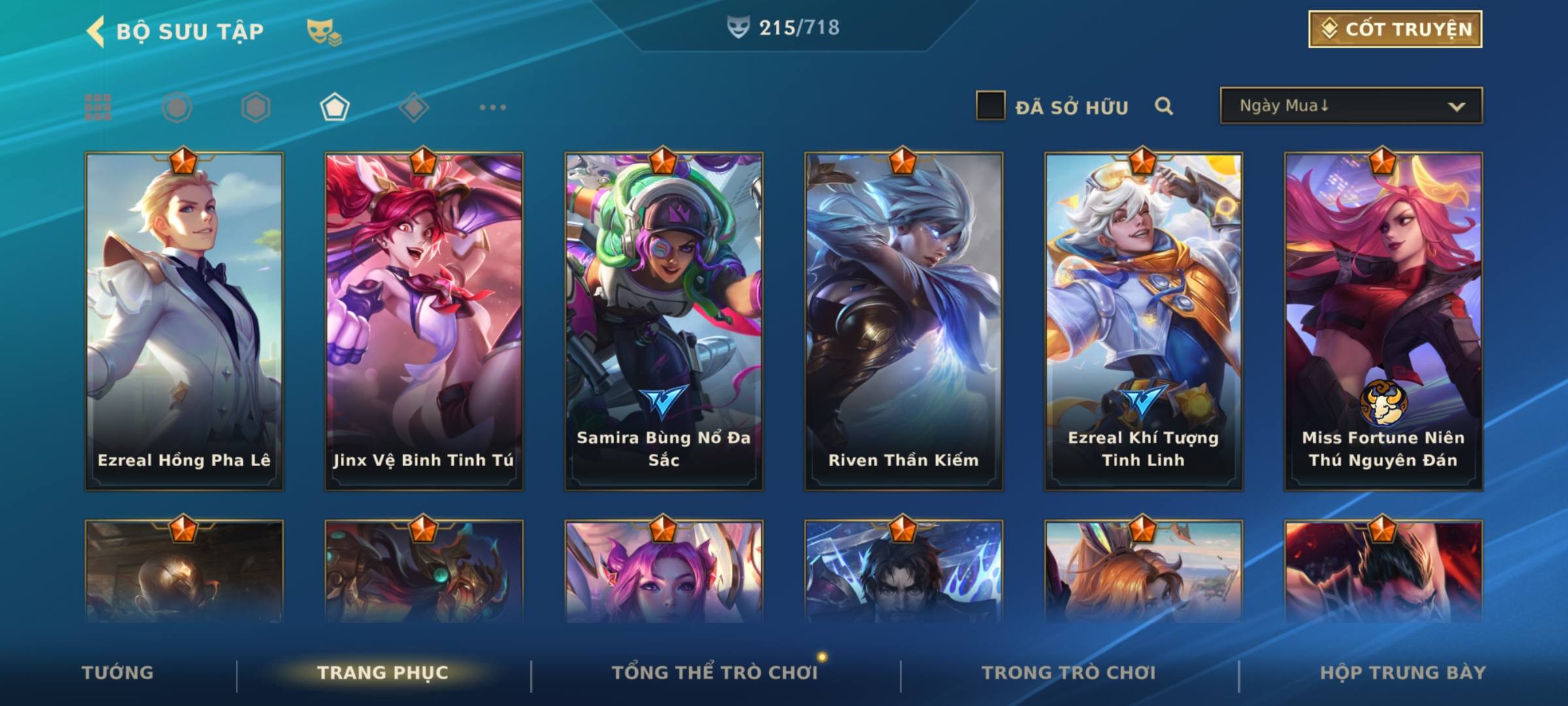The image size is (1568, 706).
Task: Open the Riven Thần Kiếm skin card
Action: tap(904, 320)
